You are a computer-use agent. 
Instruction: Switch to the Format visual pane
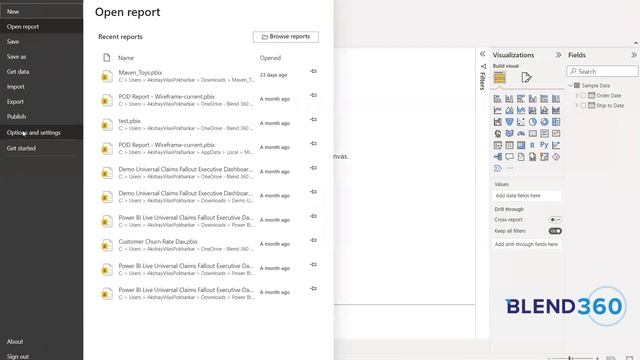(527, 77)
